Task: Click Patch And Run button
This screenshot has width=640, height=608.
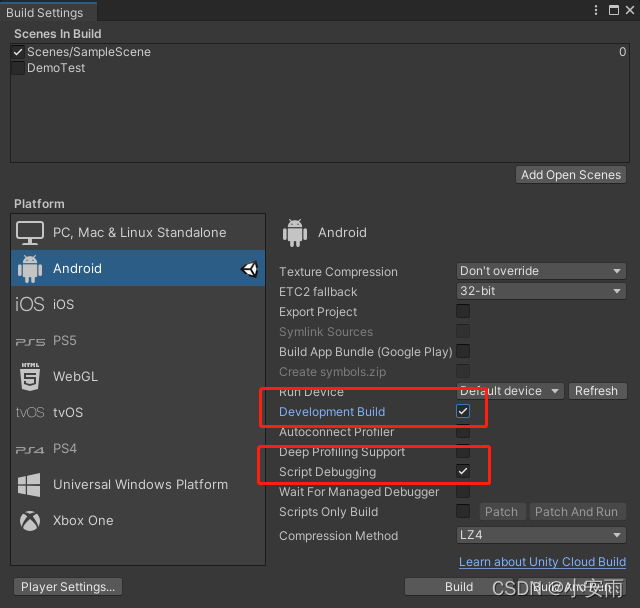Action: [577, 512]
